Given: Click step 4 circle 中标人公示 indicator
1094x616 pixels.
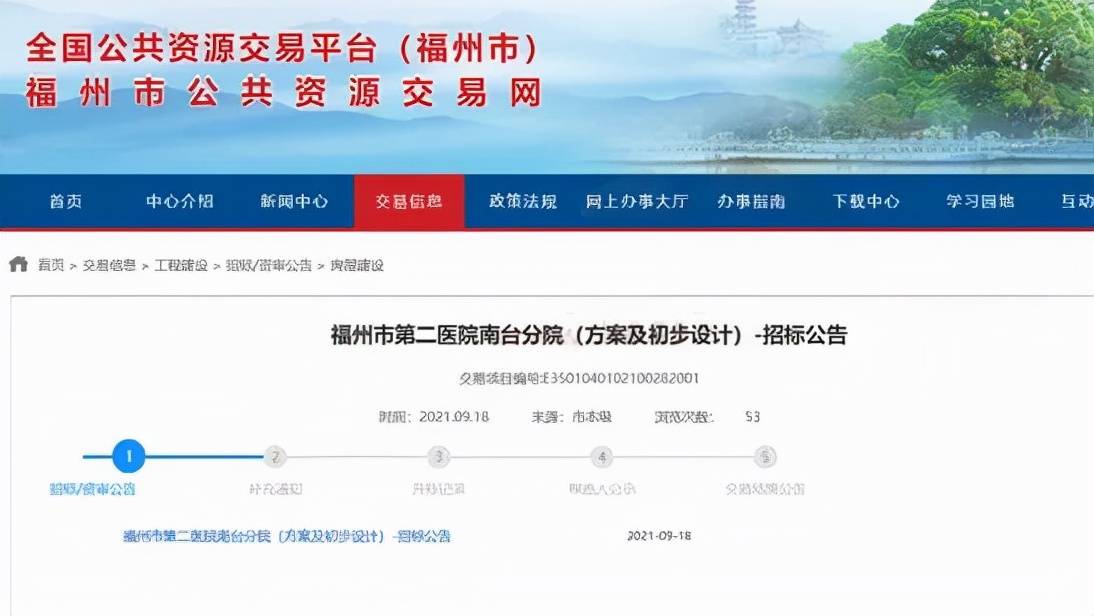Looking at the screenshot, I should [601, 455].
